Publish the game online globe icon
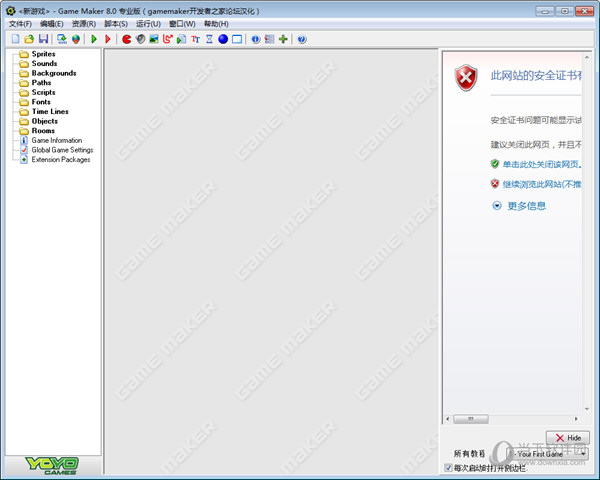Viewport: 600px width, 480px height. (76, 39)
